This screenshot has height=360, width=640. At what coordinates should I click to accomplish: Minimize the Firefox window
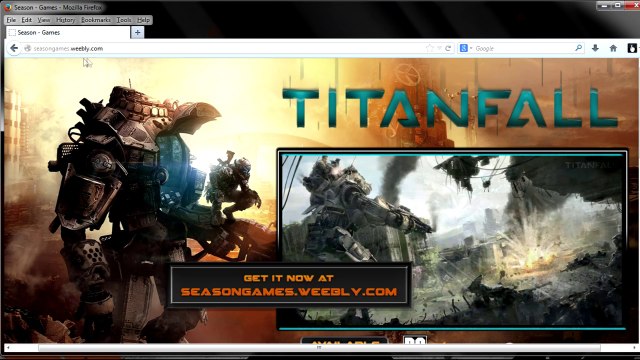pyautogui.click(x=604, y=5)
